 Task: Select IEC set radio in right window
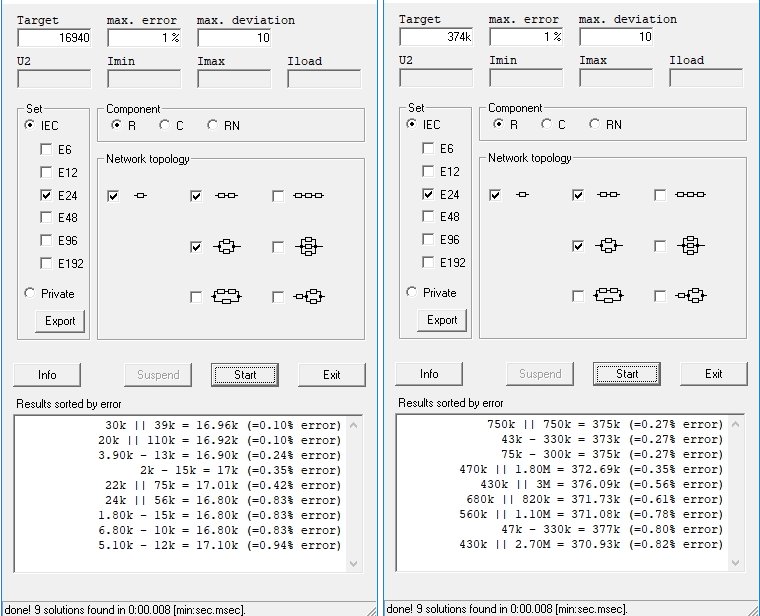click(412, 124)
